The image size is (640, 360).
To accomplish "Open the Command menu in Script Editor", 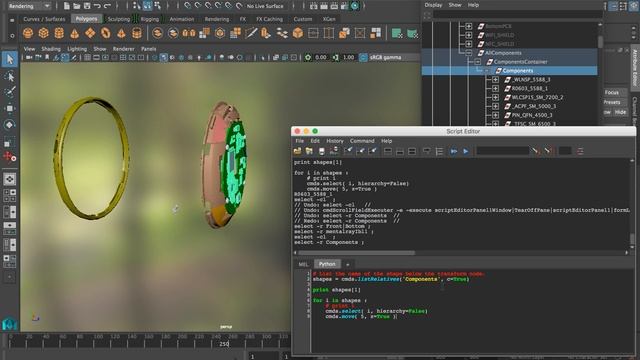I will coord(362,141).
